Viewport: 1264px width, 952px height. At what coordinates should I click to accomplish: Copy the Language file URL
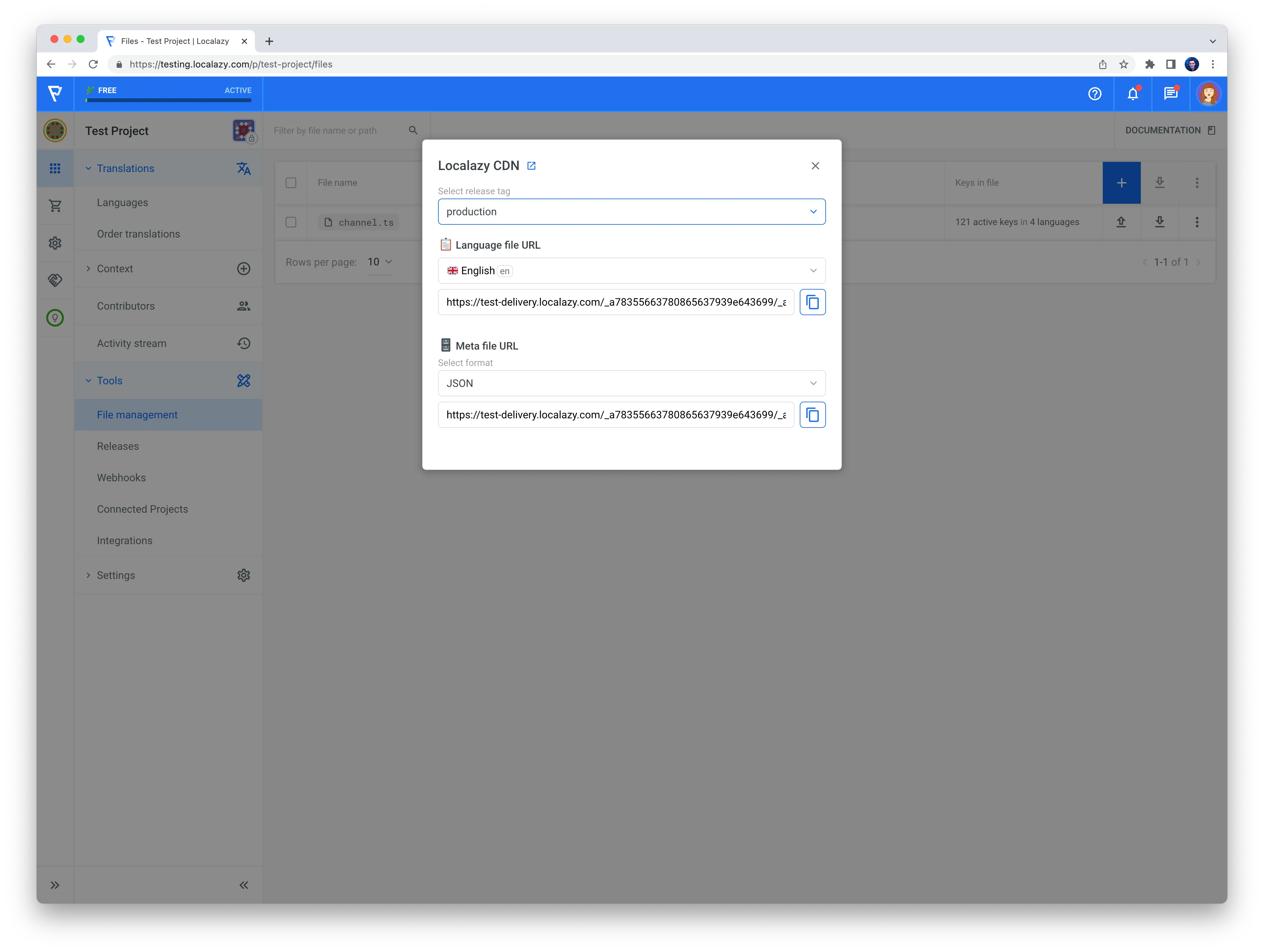[812, 302]
